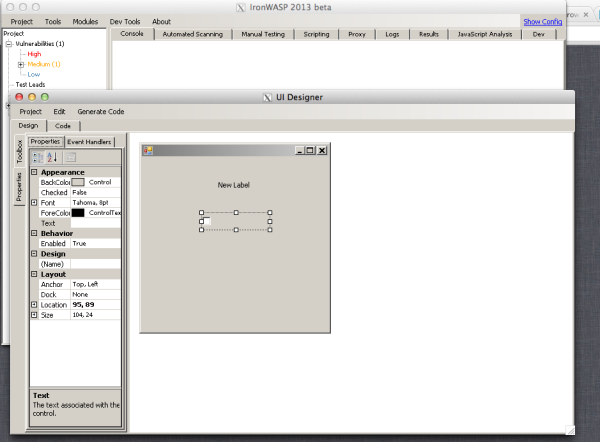Collapse the Layout category
The image size is (600, 442).
(x=34, y=274)
